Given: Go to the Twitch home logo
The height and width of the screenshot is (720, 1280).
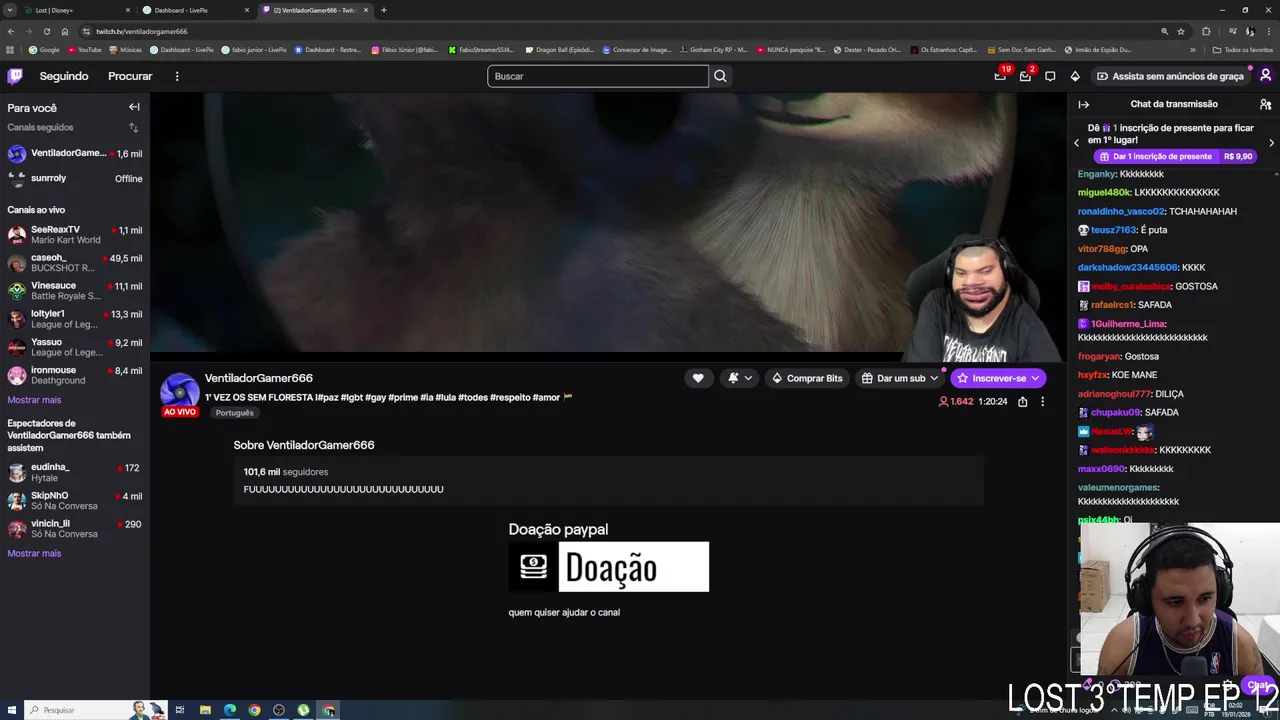Looking at the screenshot, I should point(15,76).
